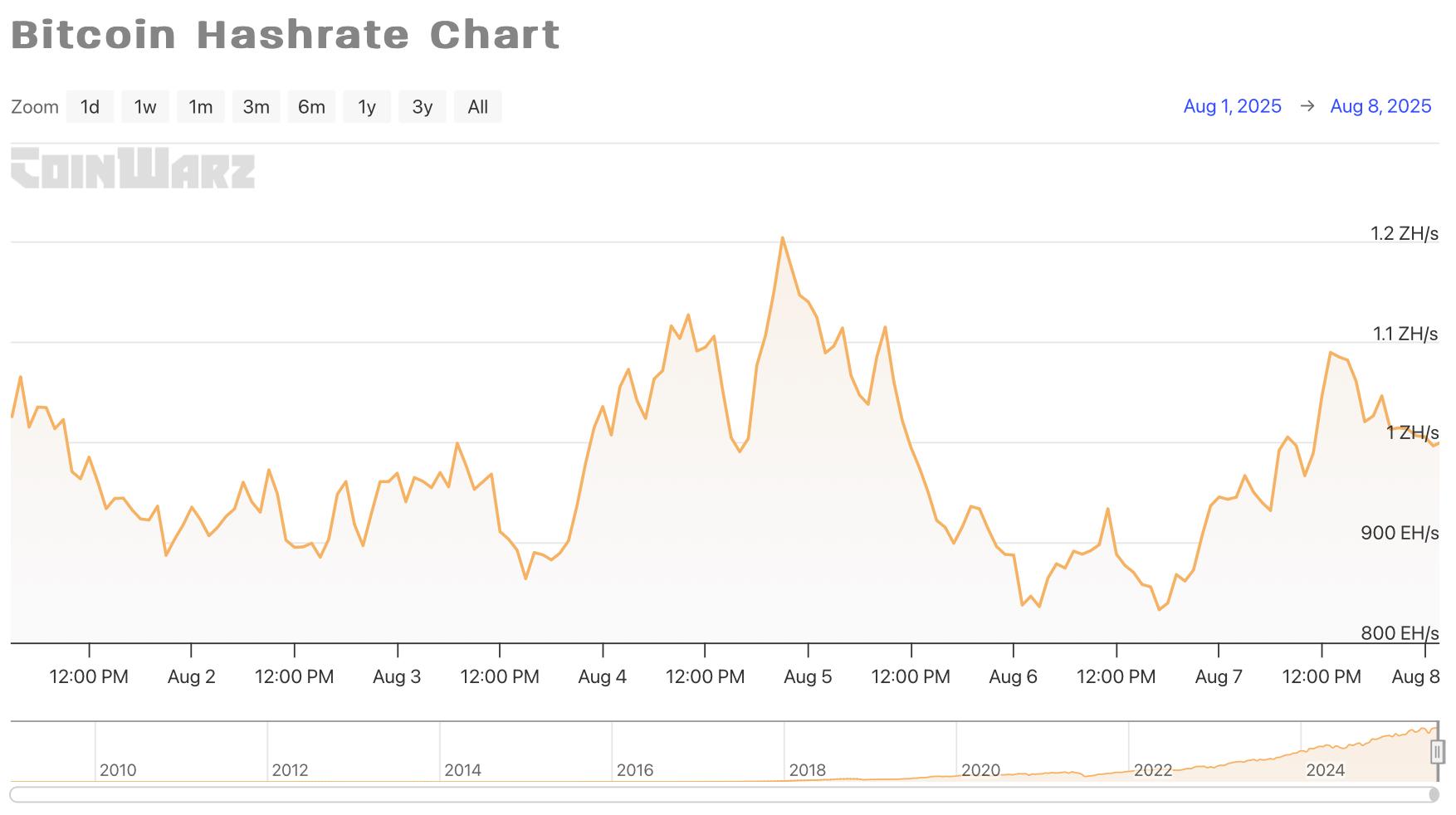The width and height of the screenshot is (1456, 815).
Task: Edit the Aug 1, 2025 start date
Action: click(1232, 106)
